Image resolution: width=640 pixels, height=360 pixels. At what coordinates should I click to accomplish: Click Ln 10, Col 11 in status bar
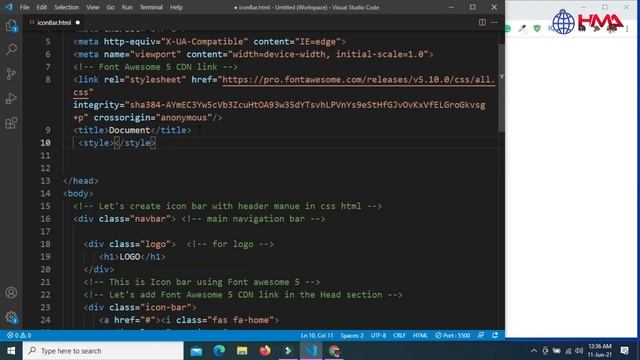coord(317,336)
